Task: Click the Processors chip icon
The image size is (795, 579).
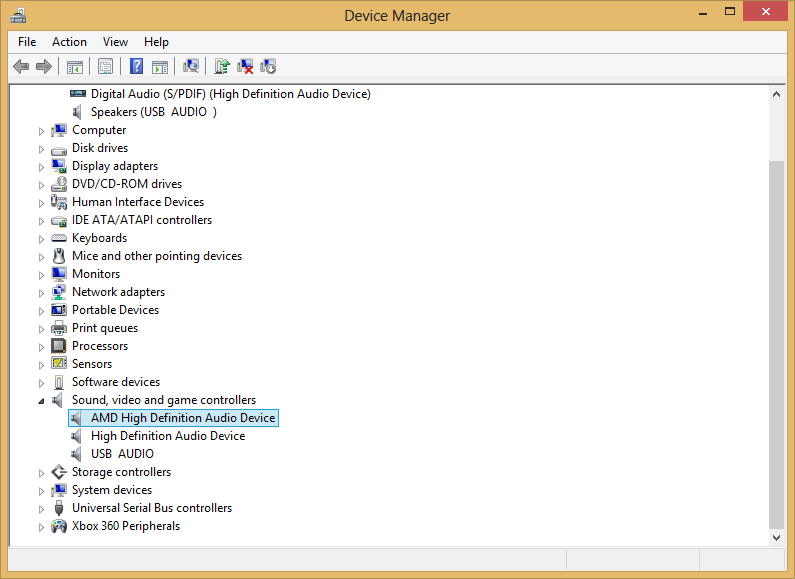Action: (x=59, y=346)
